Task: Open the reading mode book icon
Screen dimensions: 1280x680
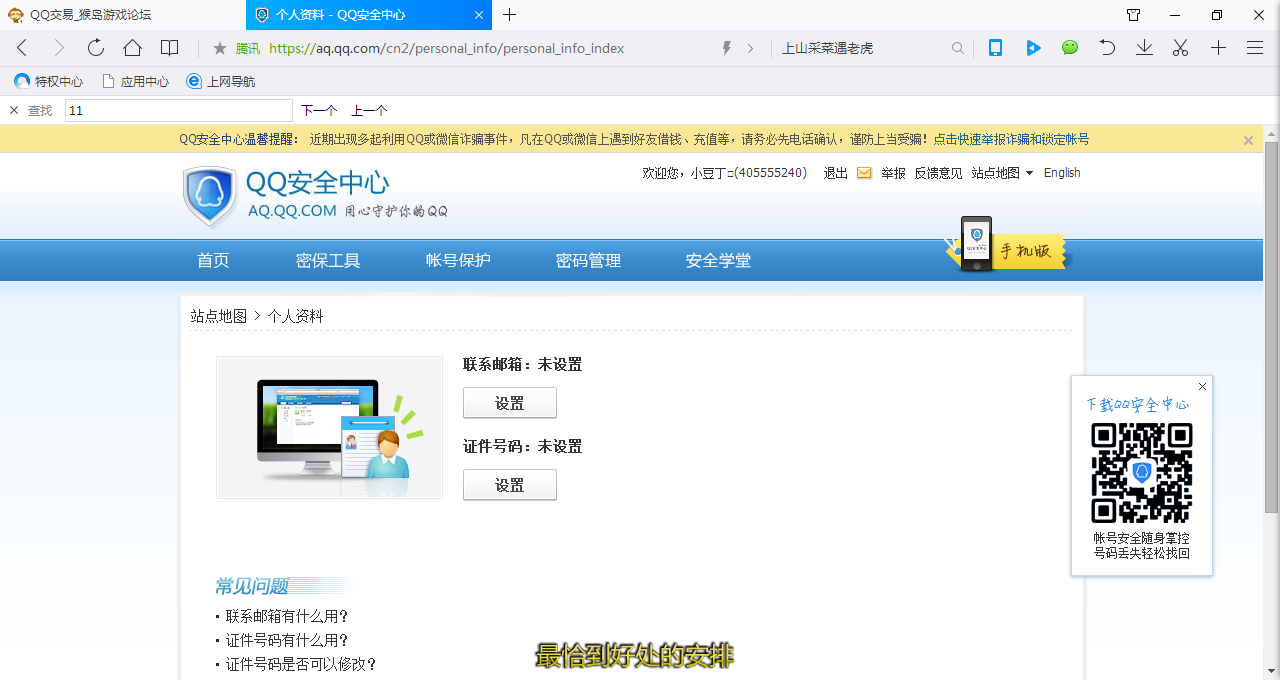Action: 170,48
